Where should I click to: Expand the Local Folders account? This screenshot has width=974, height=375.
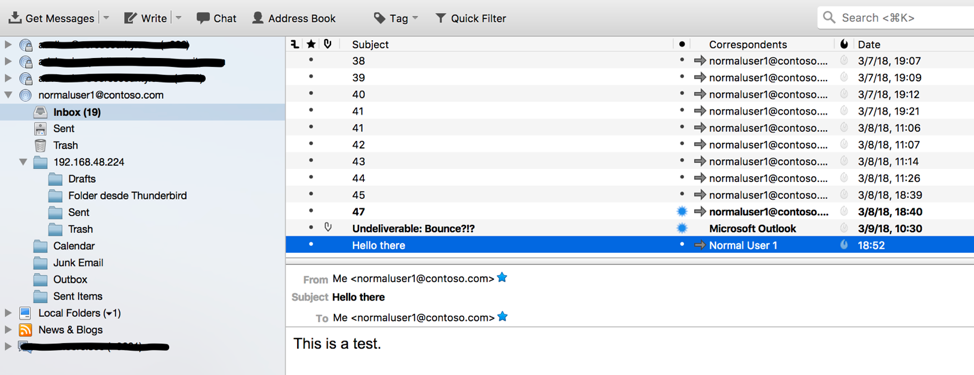pyautogui.click(x=8, y=312)
